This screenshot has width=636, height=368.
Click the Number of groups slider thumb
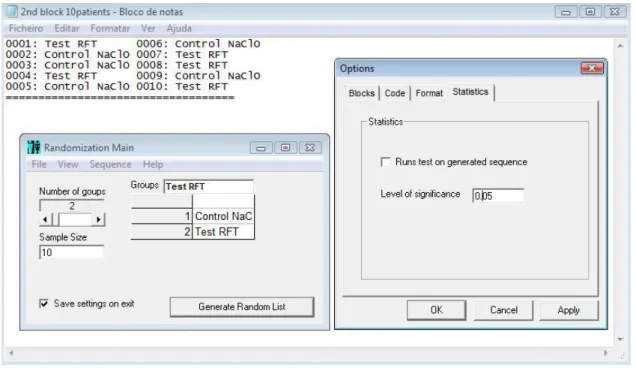tap(56, 220)
